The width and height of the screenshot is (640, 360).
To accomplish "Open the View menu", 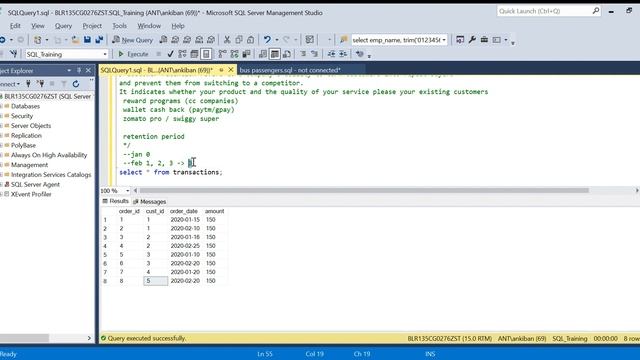I will (x=38, y=26).
